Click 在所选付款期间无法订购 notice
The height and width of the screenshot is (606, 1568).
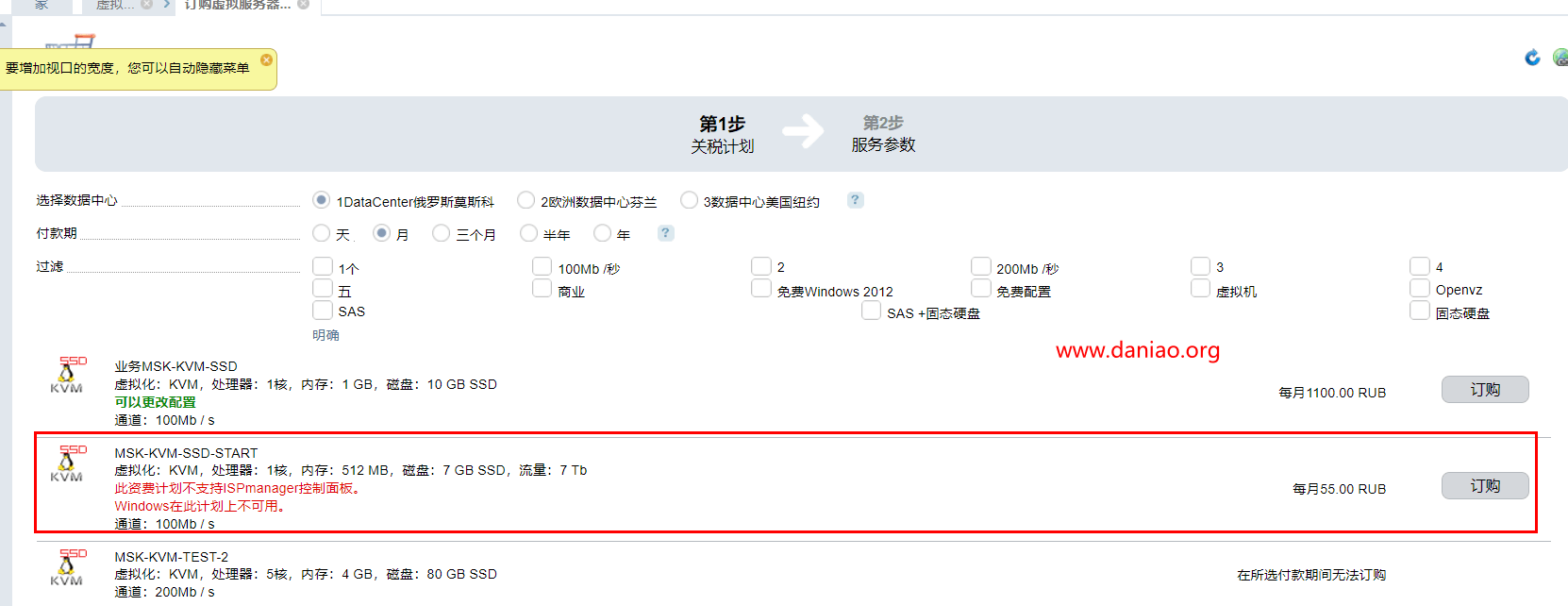[1311, 575]
